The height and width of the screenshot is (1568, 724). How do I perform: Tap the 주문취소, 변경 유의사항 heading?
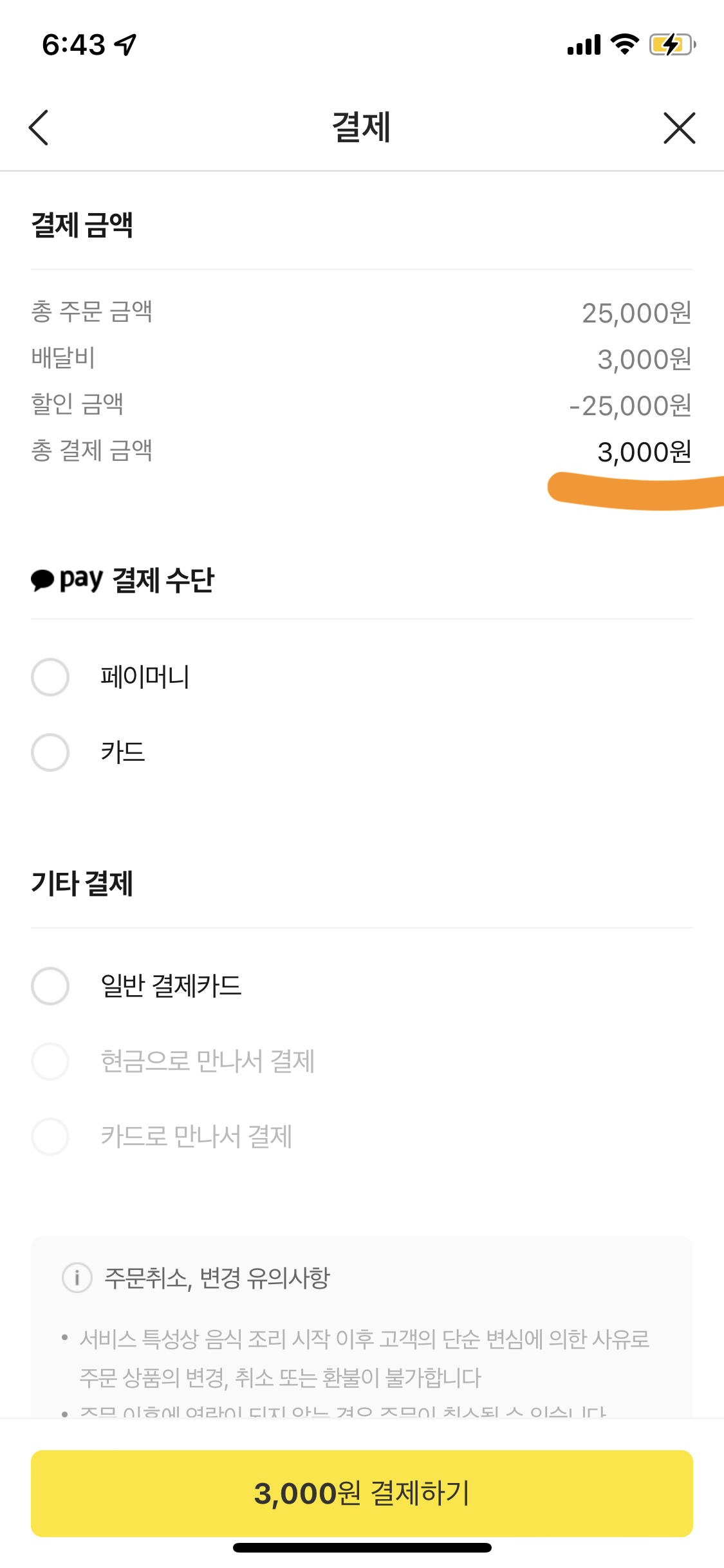pyautogui.click(x=218, y=1278)
